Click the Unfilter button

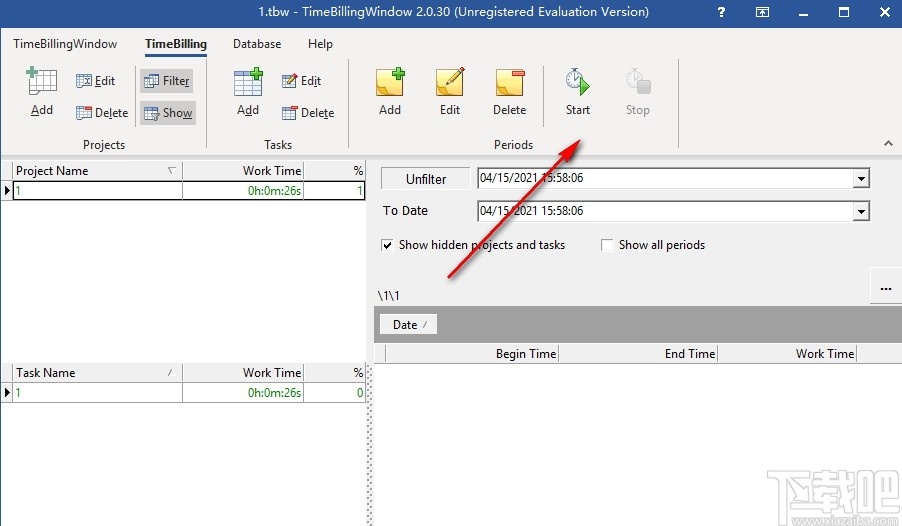pyautogui.click(x=426, y=179)
